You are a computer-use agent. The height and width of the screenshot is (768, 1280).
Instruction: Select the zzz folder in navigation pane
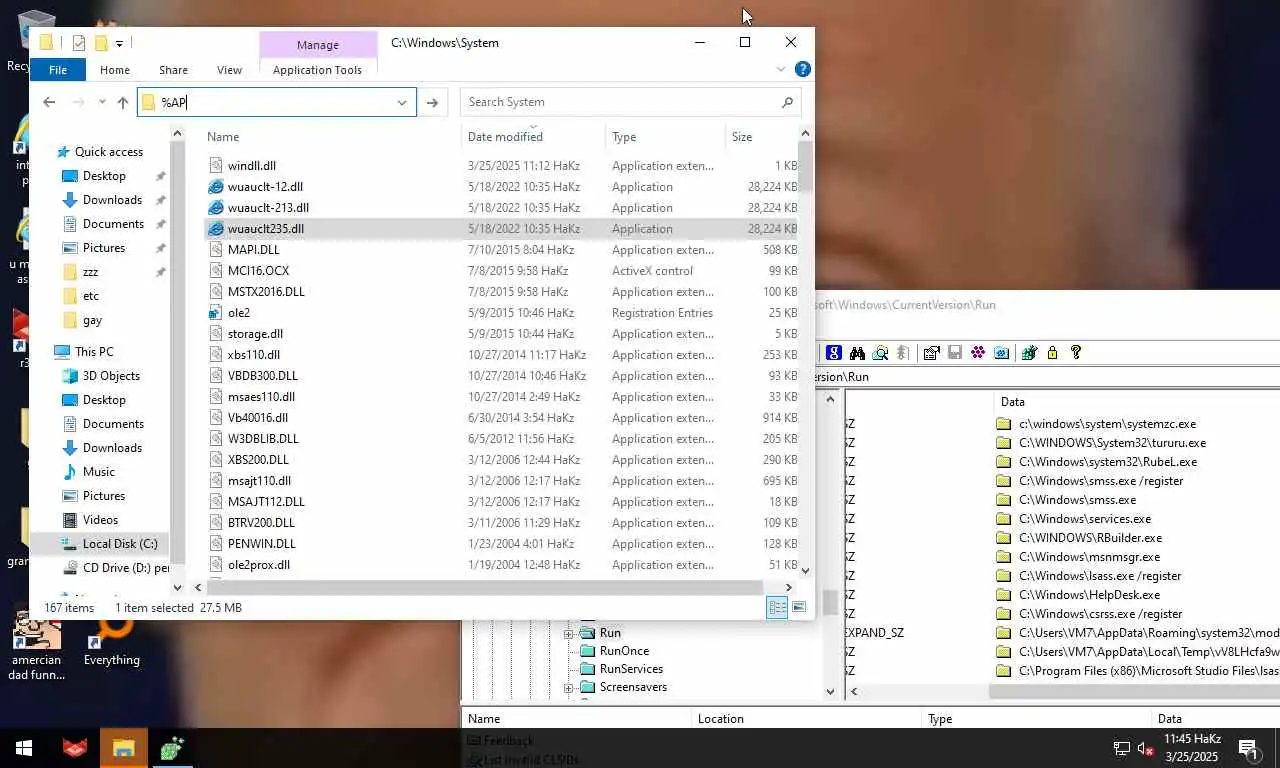(x=90, y=272)
